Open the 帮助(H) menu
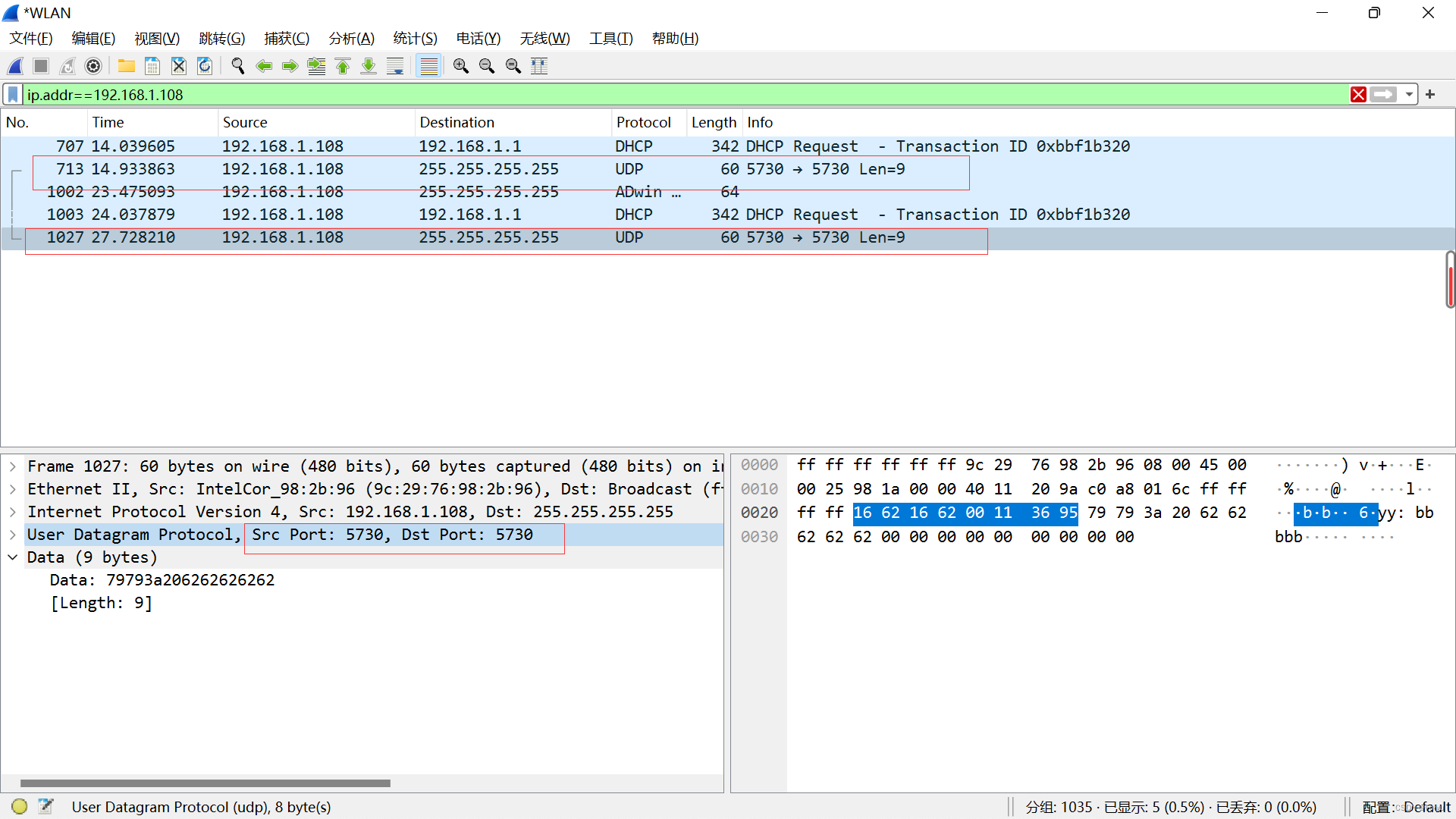The width and height of the screenshot is (1456, 819). tap(676, 39)
